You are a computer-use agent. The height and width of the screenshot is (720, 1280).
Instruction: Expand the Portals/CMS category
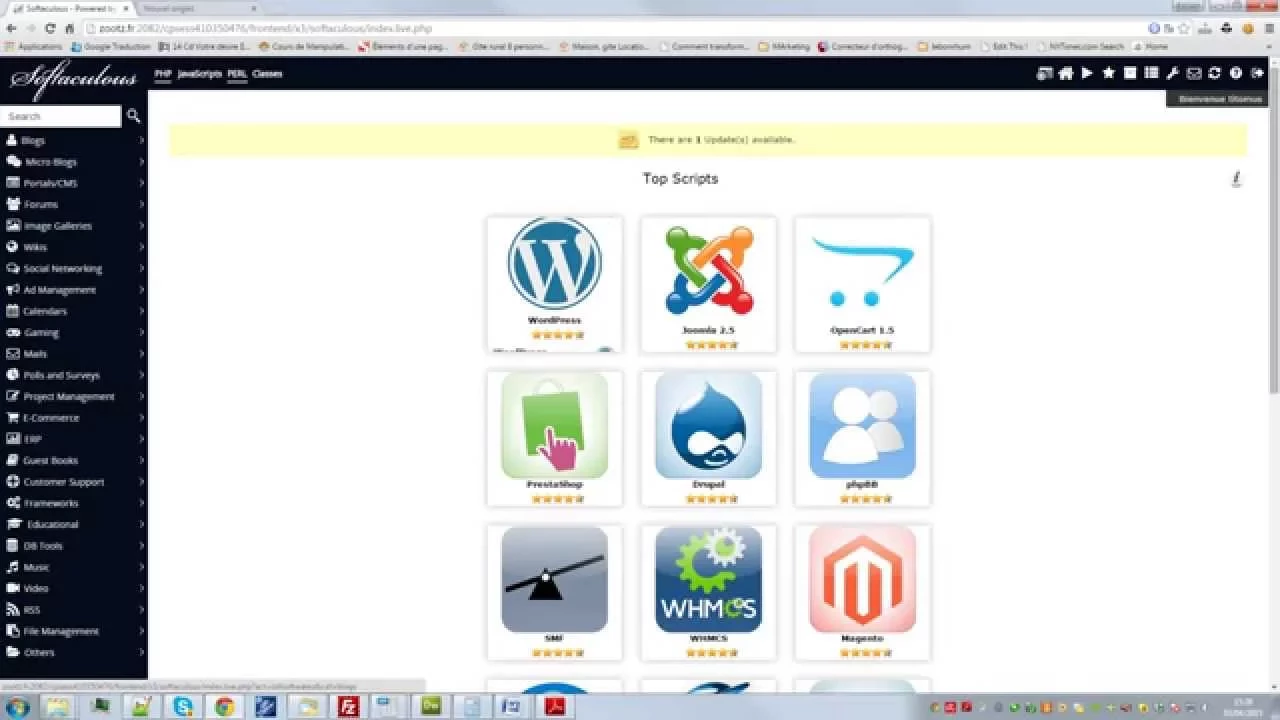(74, 183)
